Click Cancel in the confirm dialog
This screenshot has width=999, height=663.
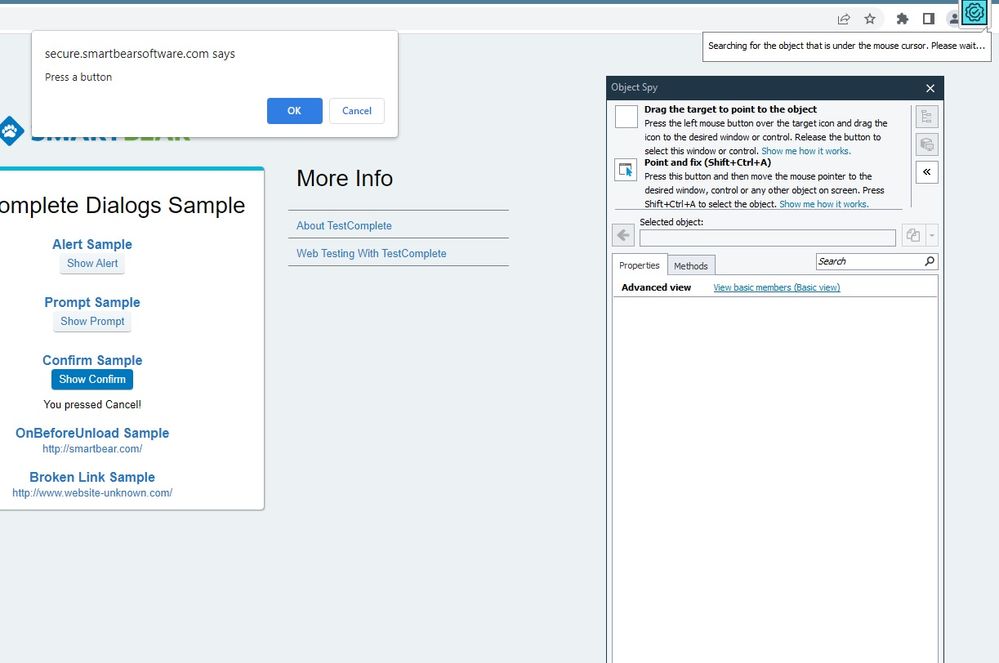click(357, 111)
